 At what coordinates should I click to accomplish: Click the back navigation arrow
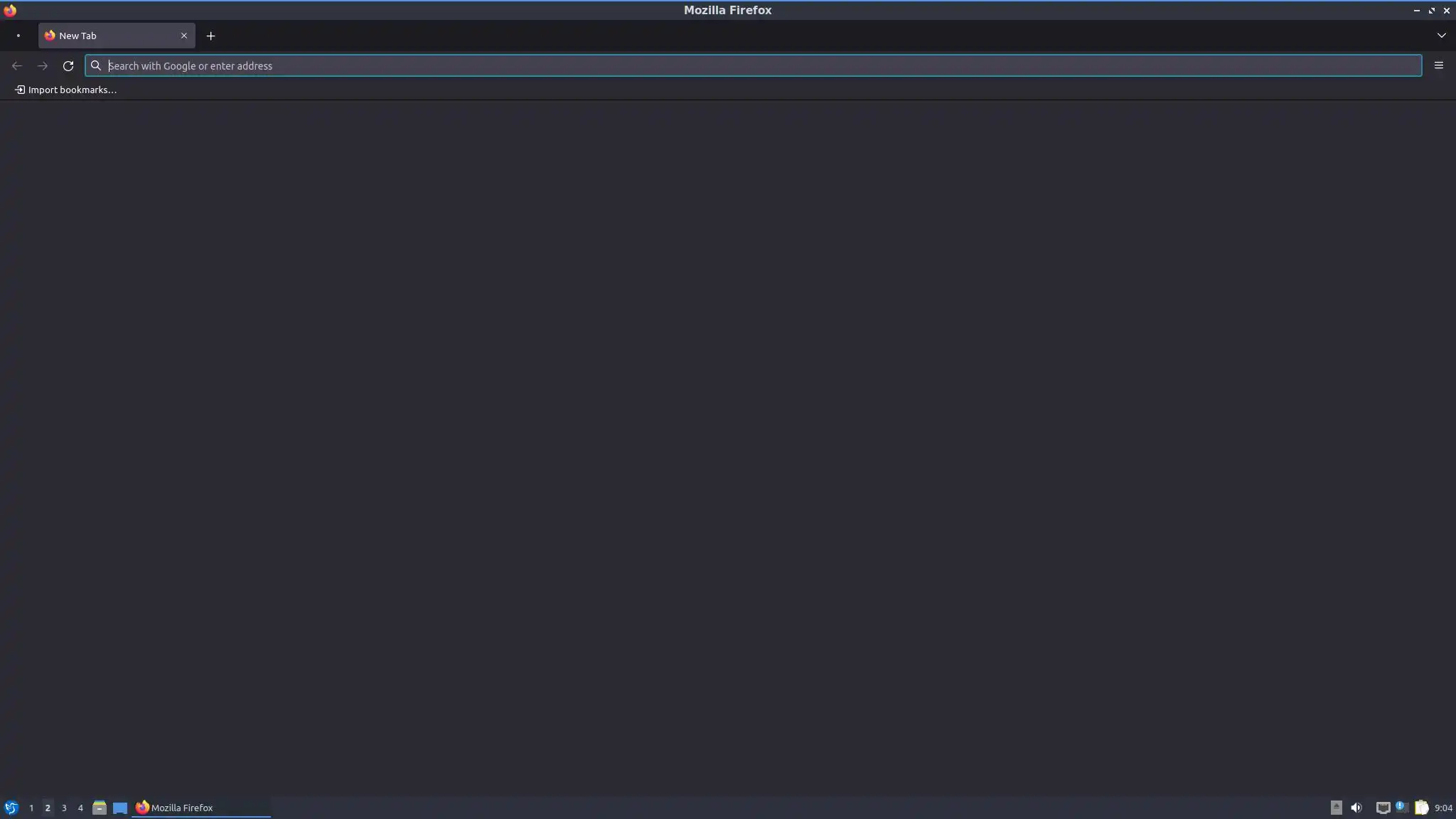pos(17,66)
